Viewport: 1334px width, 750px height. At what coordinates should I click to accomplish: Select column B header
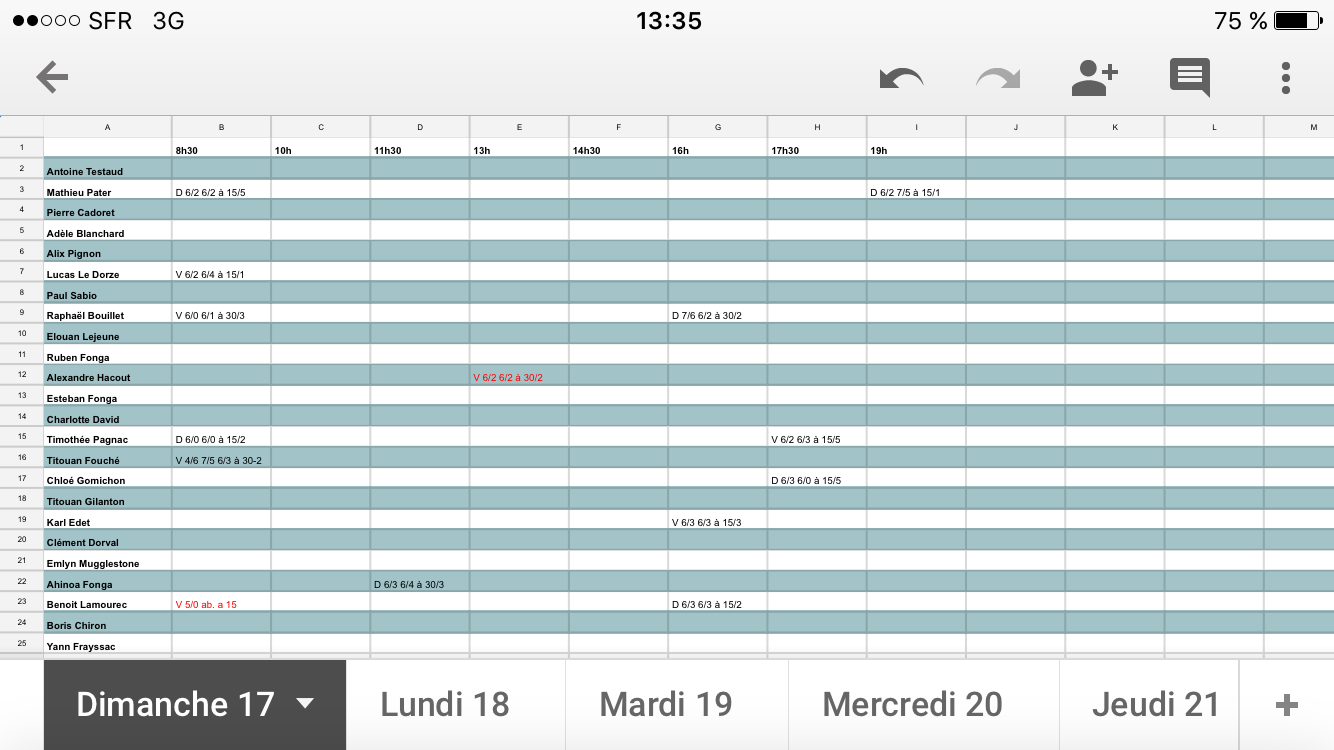(x=221, y=127)
